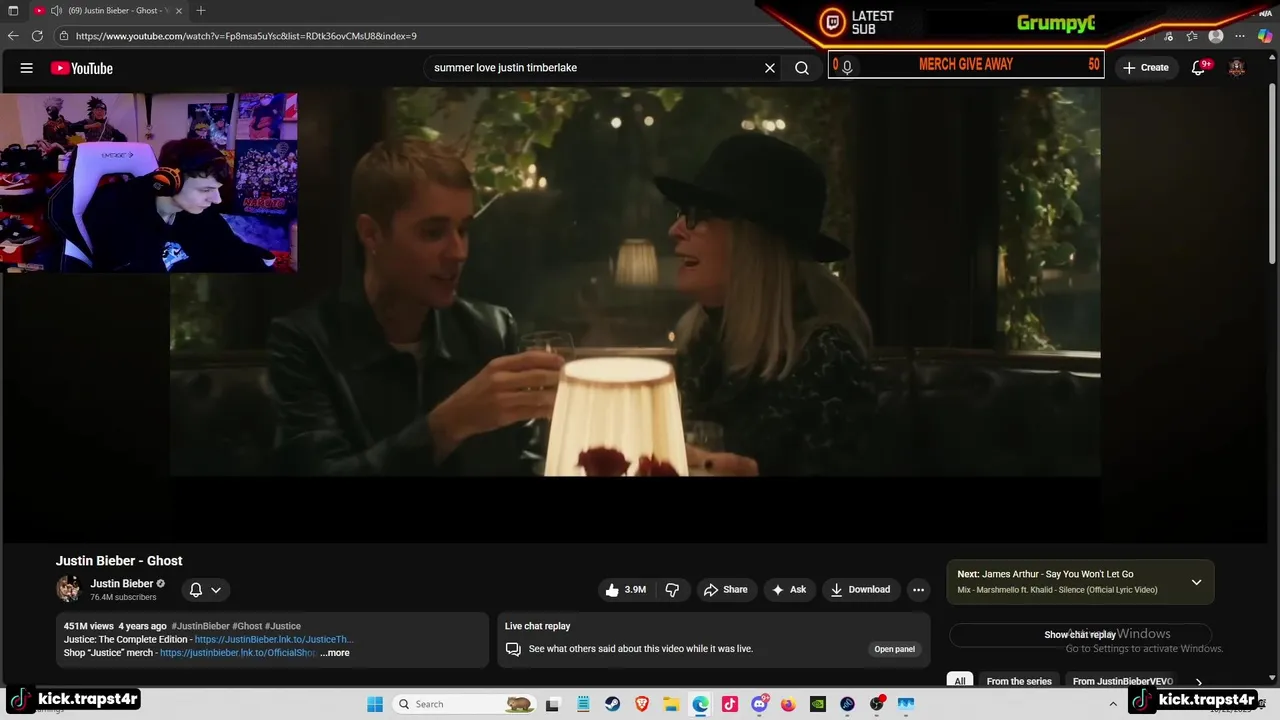
Task: Open the YouTube account avatar menu
Action: point(1237,68)
